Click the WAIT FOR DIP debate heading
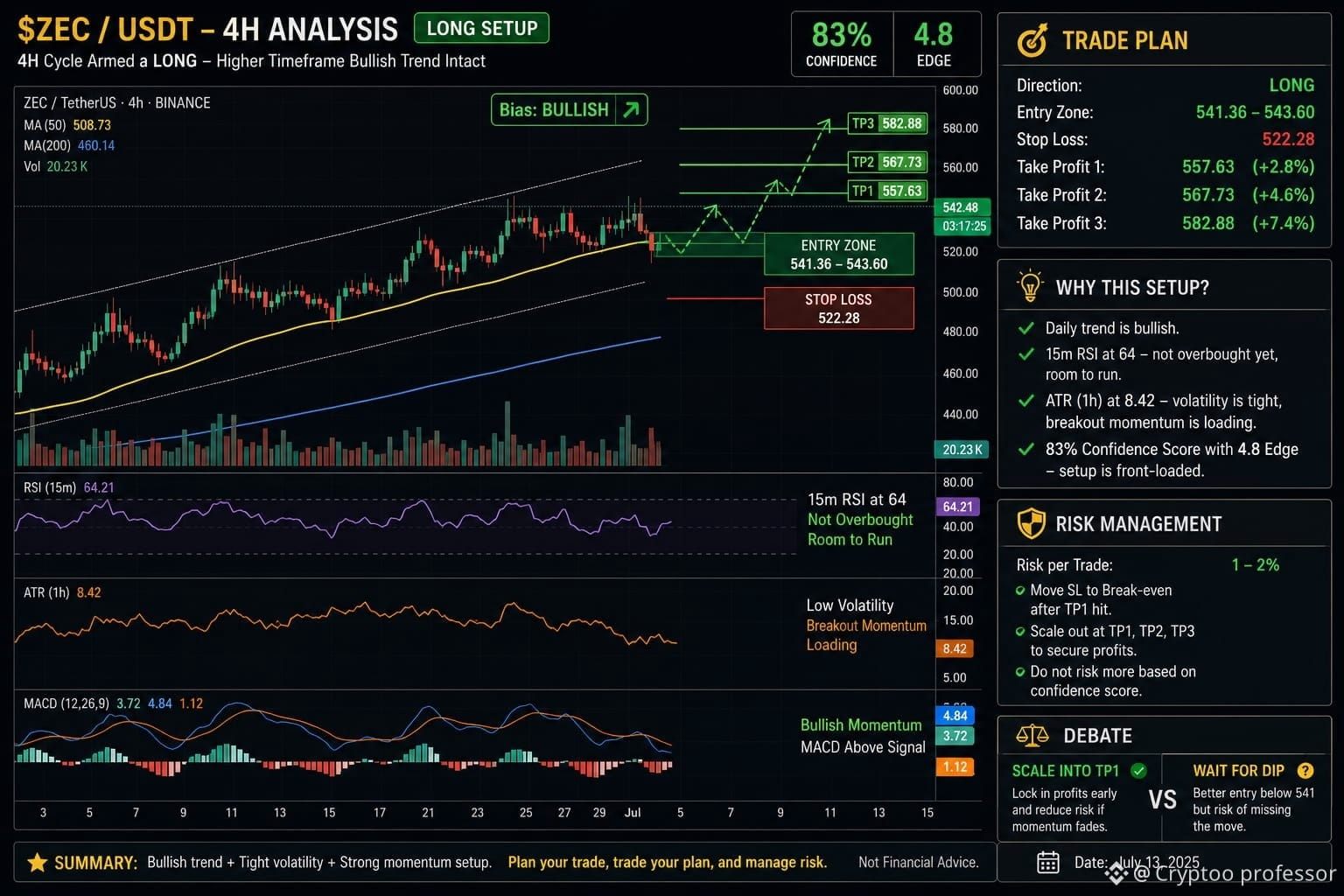 1238,770
